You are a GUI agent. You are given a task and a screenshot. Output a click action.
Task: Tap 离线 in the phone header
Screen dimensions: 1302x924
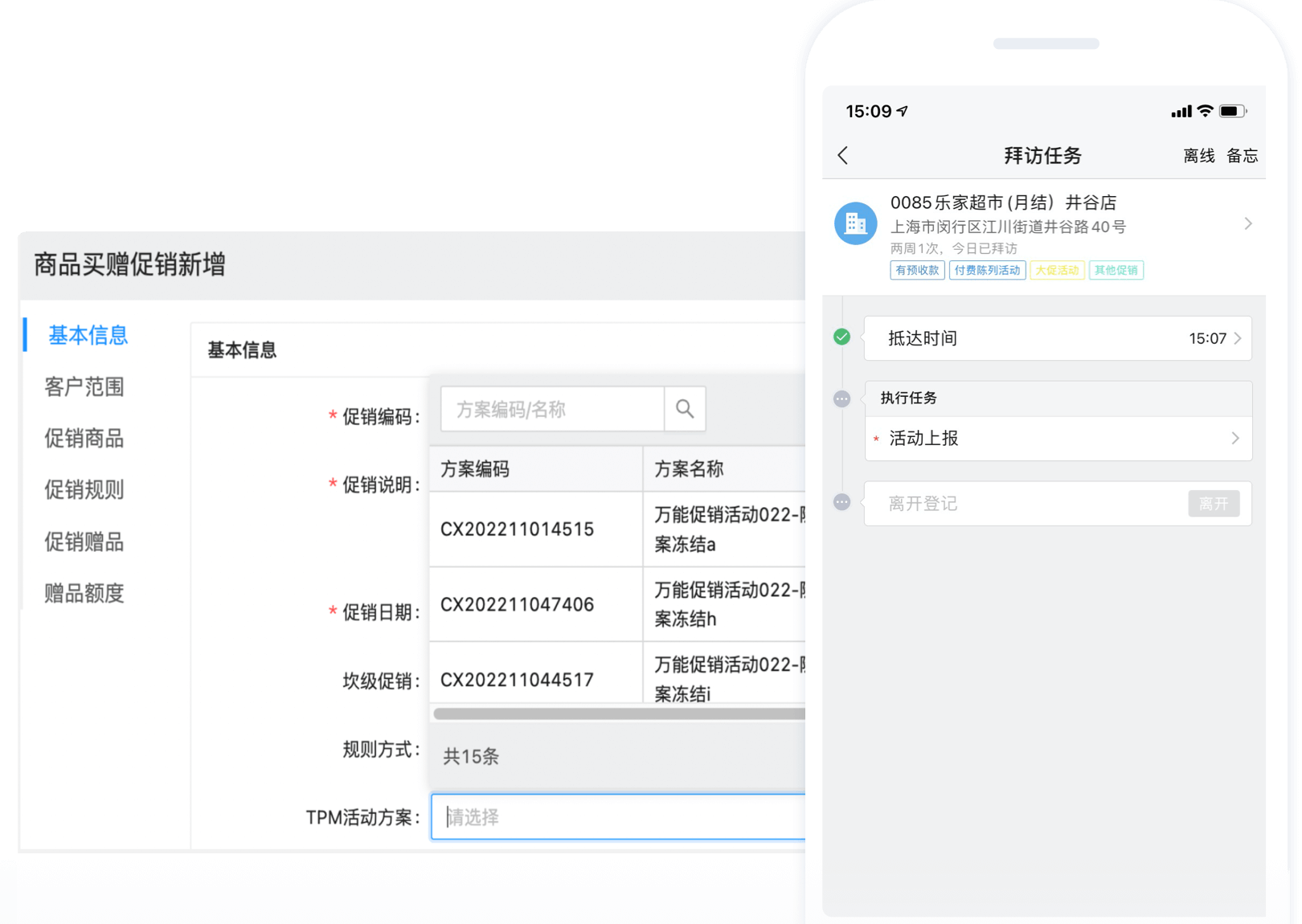(x=1199, y=156)
